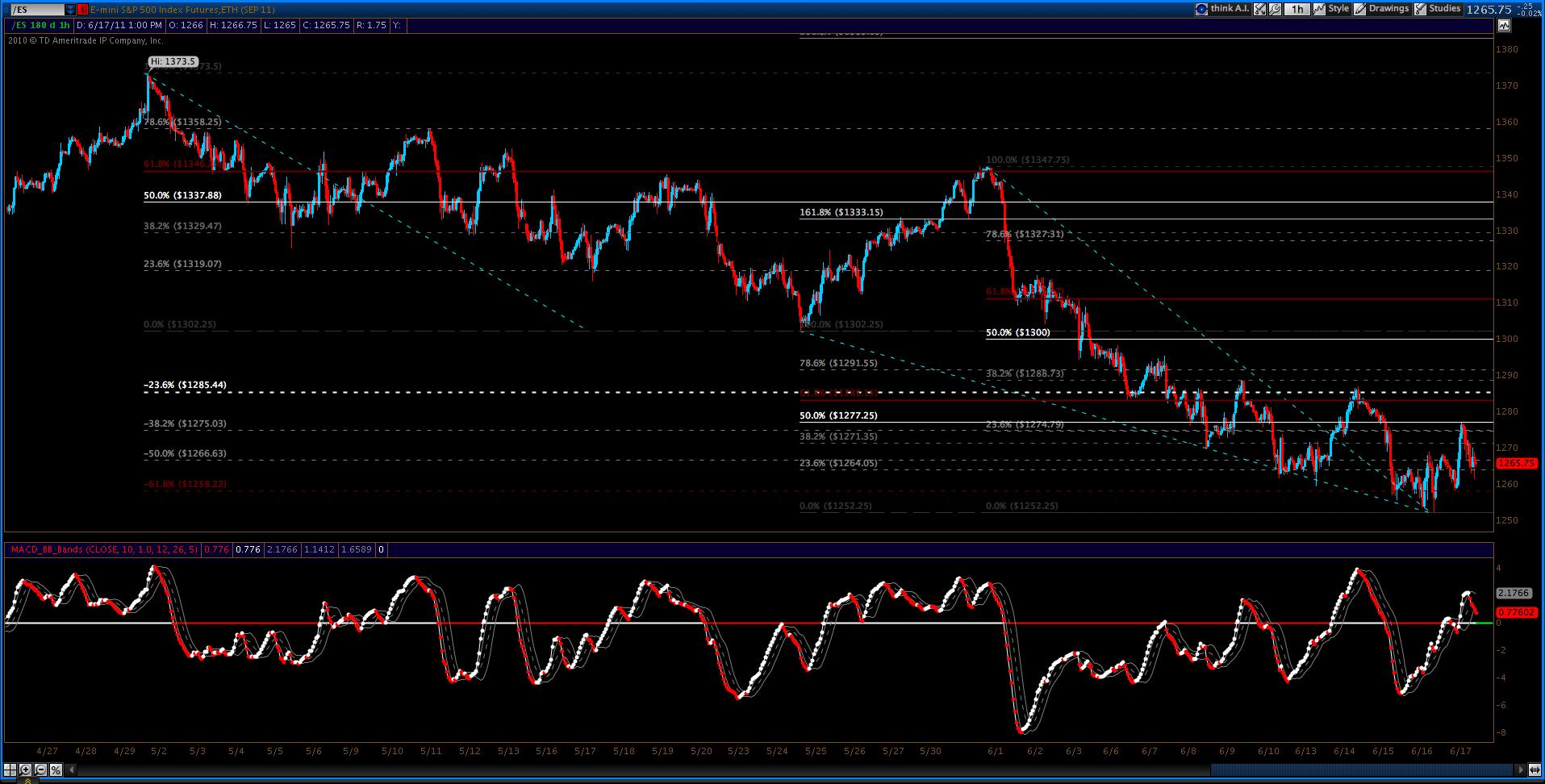Screen dimensions: 1545x784
Task: Click the grid layout icon at bottom left
Action: [x=11, y=769]
